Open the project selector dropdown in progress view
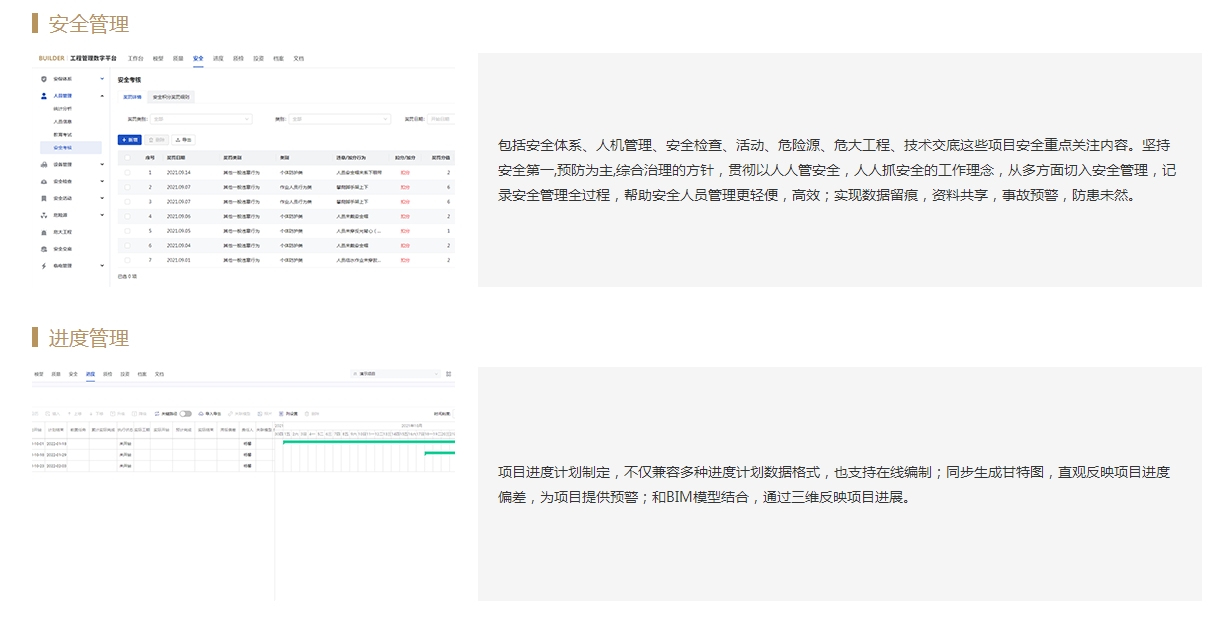Screen dimensions: 1230x618 pos(396,374)
